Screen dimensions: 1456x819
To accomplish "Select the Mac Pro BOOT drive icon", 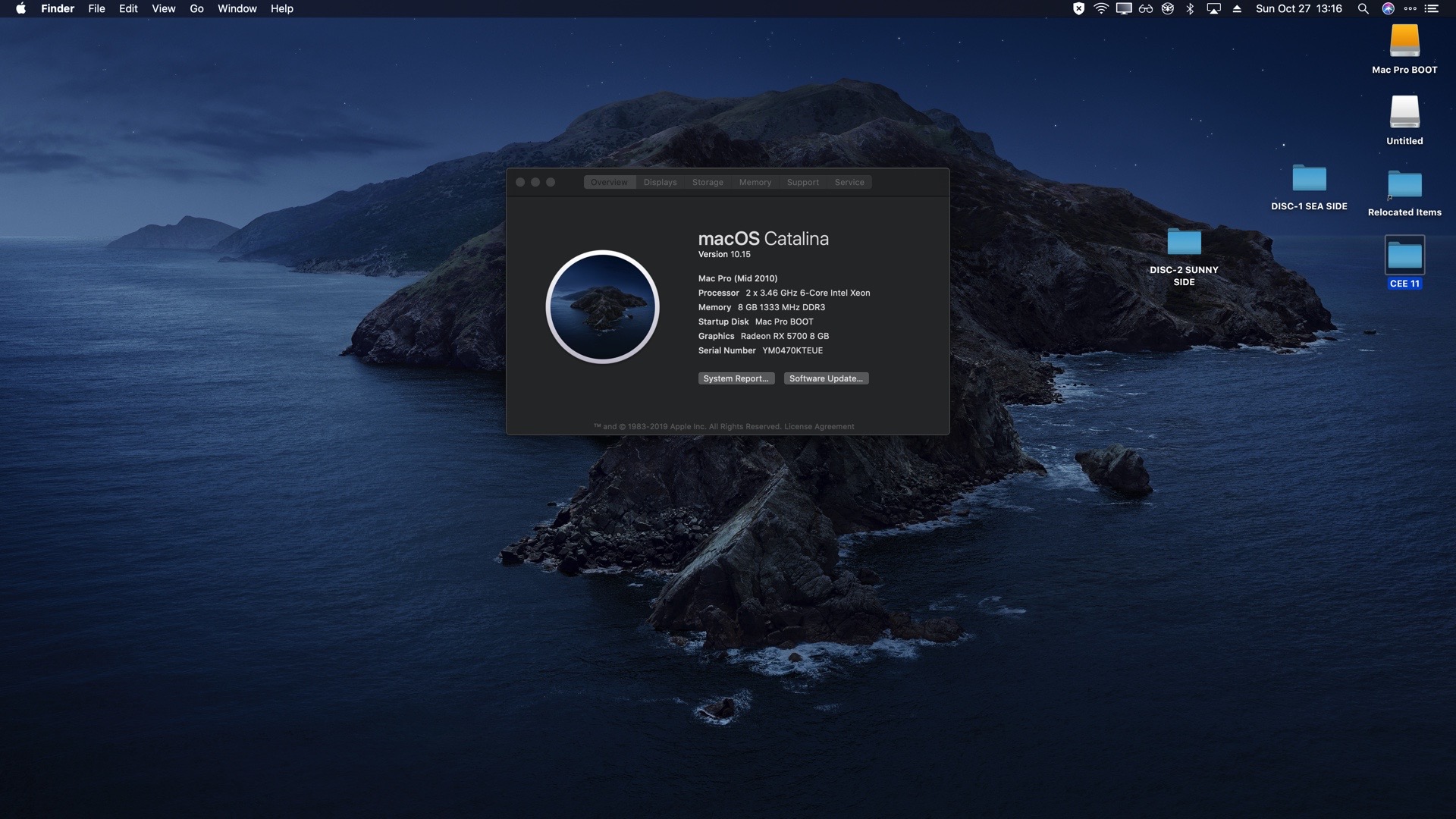I will coord(1404,41).
